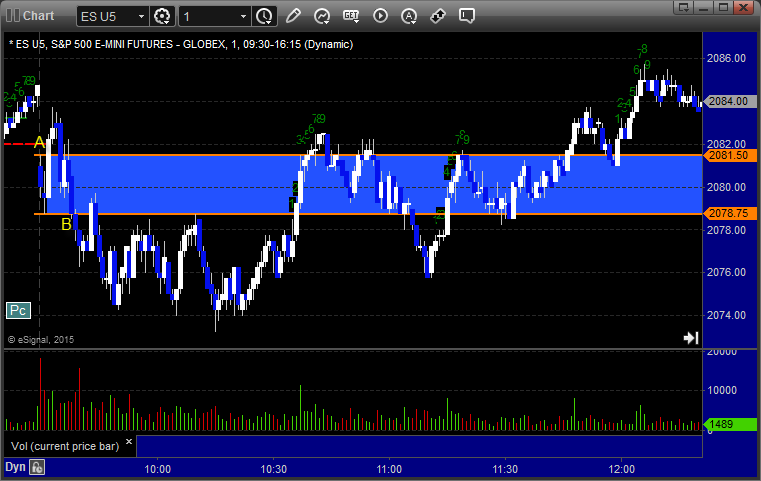Maximize the chart window
Screen dimensions: 761x481
[723, 7]
